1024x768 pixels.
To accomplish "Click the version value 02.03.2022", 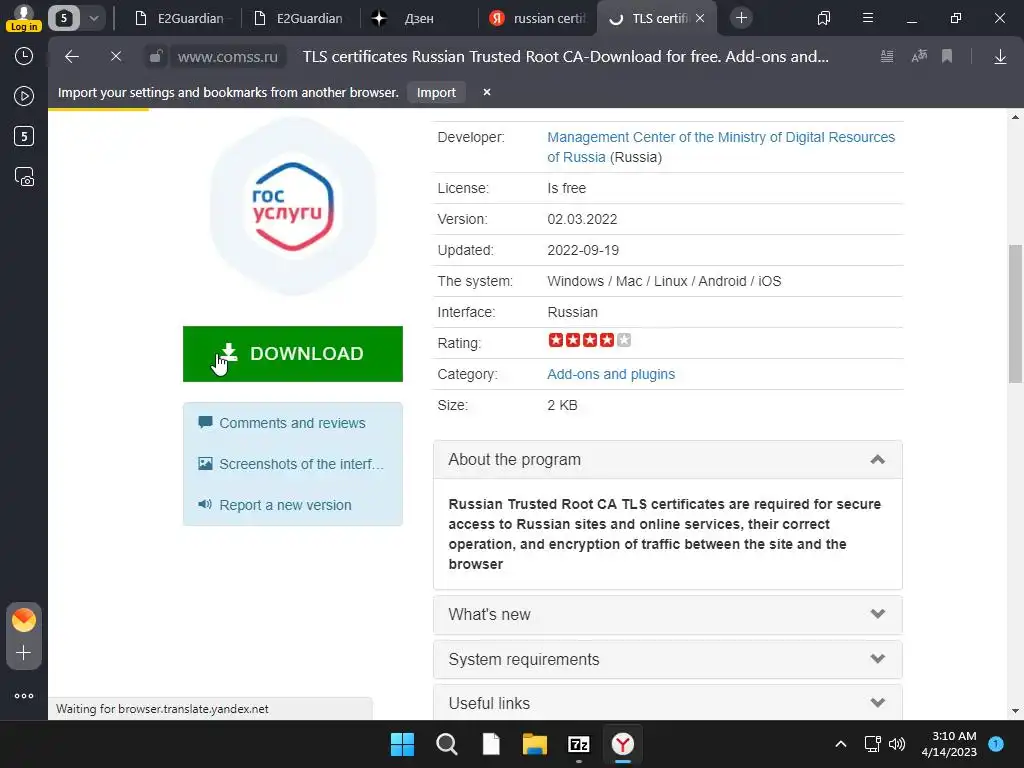I will pos(582,219).
